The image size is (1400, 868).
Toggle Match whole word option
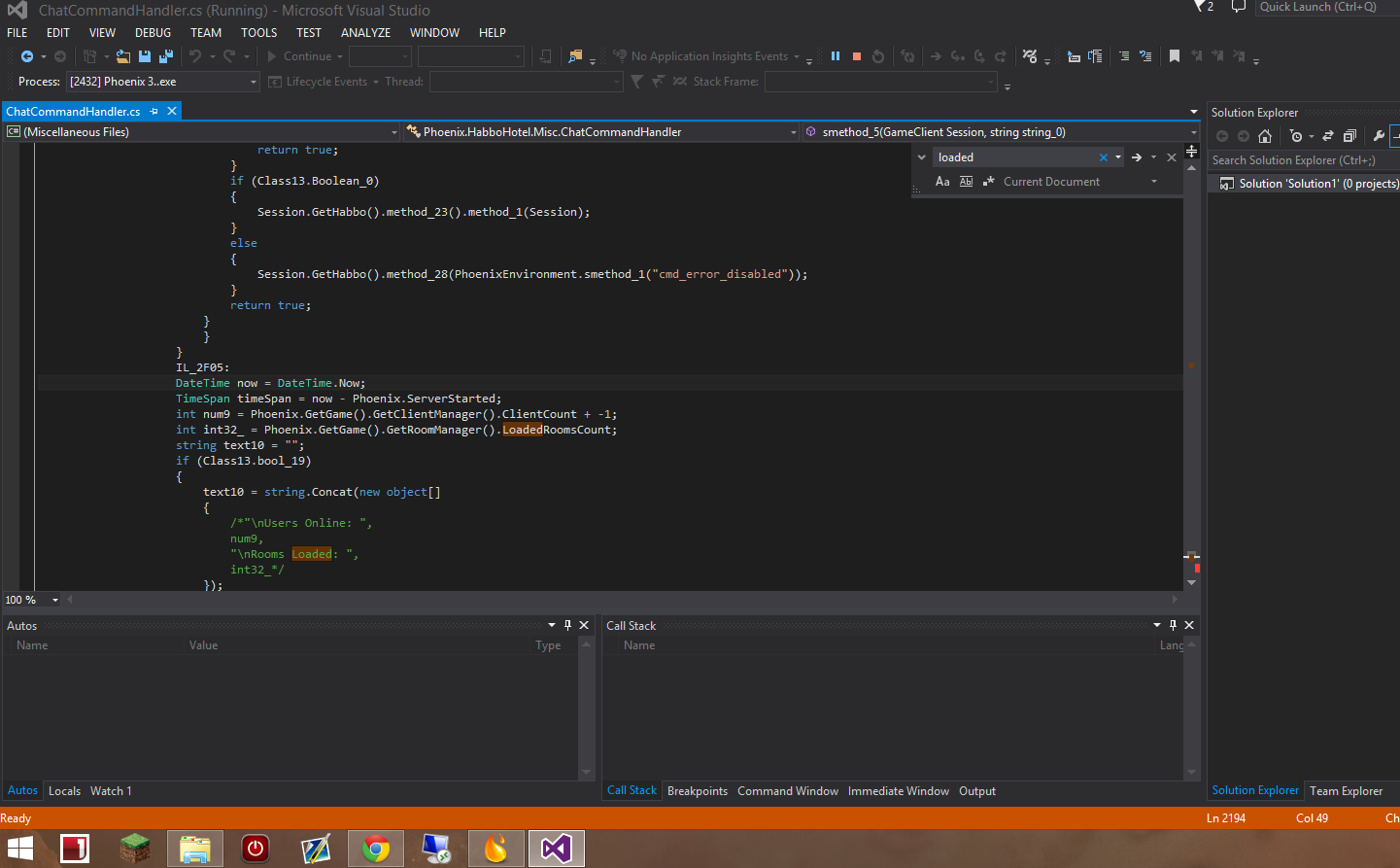(x=966, y=182)
